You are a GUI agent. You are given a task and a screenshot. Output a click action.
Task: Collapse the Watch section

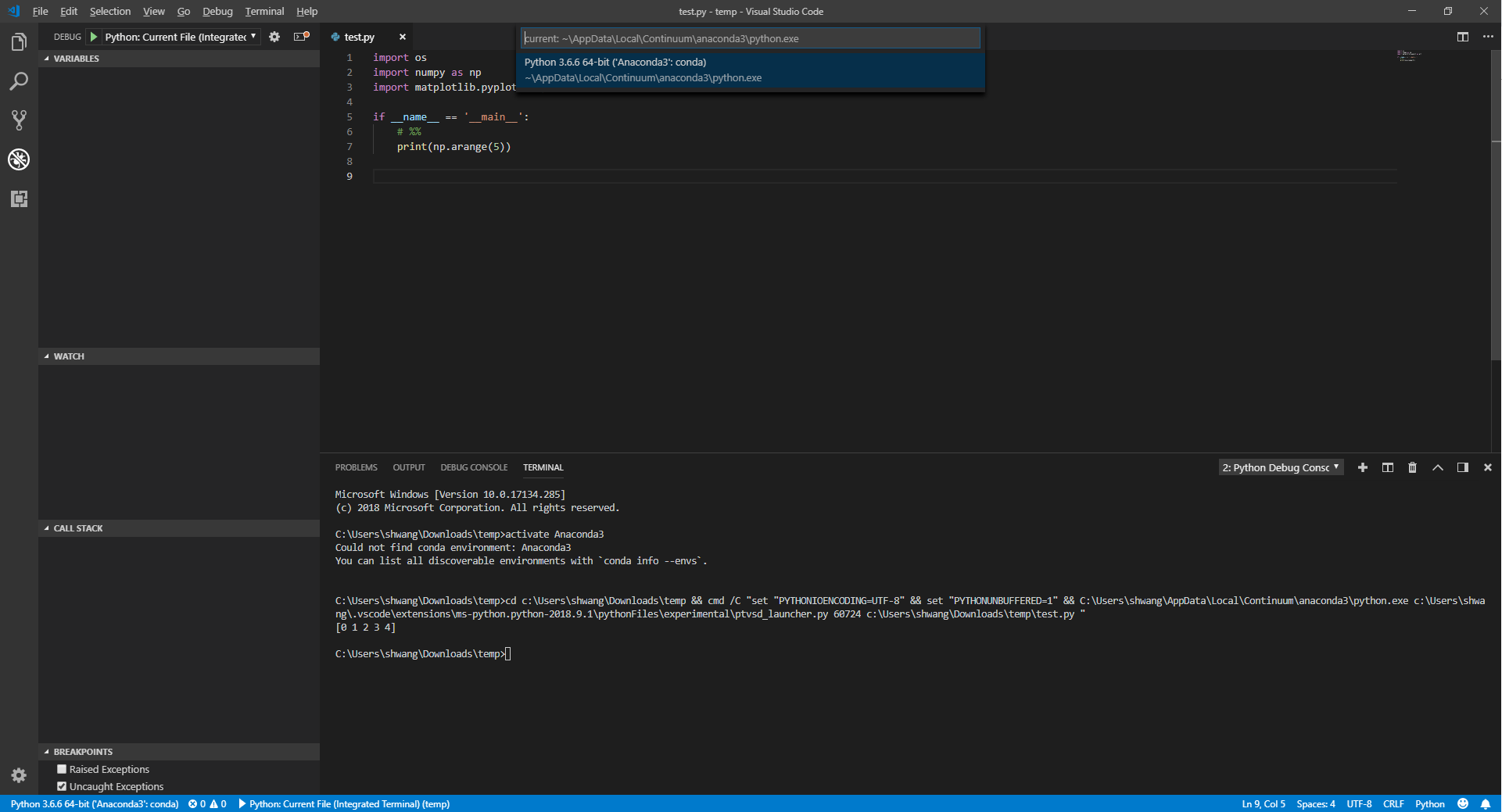click(x=179, y=356)
